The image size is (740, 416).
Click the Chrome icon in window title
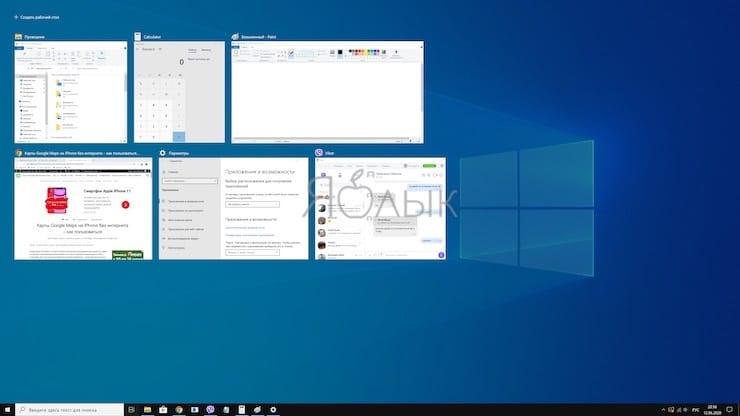(x=18, y=153)
